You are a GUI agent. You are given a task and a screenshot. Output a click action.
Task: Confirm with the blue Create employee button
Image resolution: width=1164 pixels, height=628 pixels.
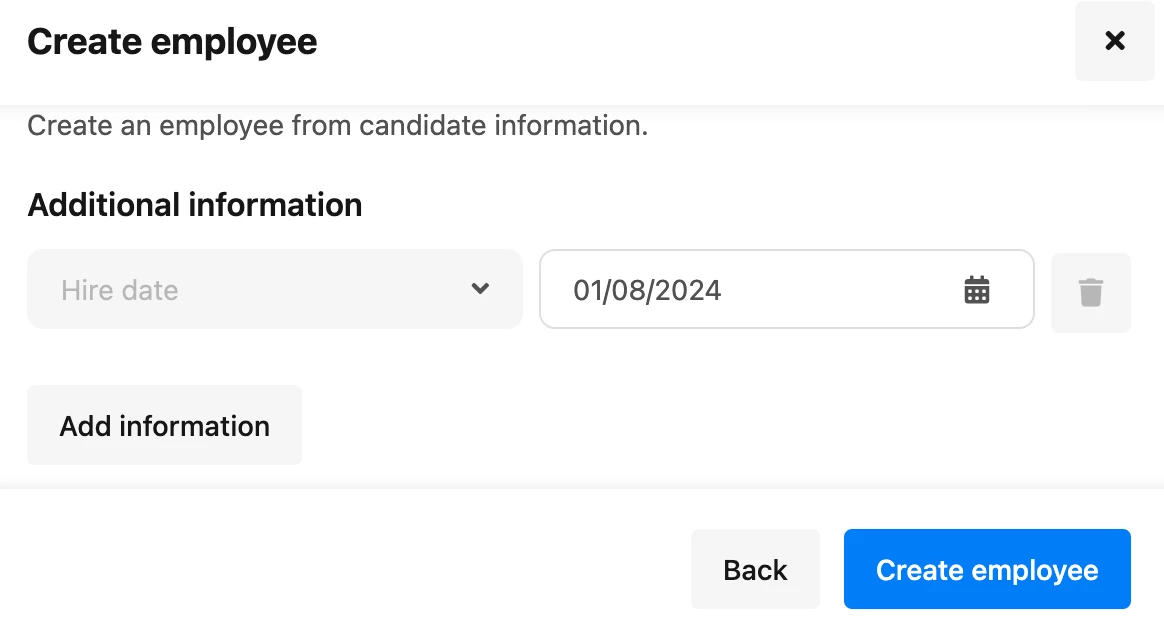point(987,569)
